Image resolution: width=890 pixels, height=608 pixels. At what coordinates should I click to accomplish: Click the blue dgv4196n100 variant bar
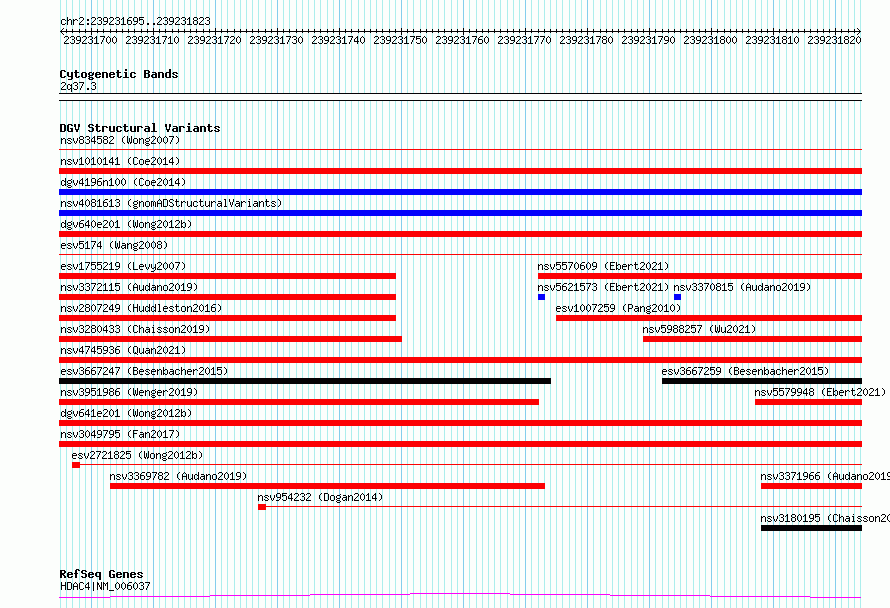click(x=460, y=192)
